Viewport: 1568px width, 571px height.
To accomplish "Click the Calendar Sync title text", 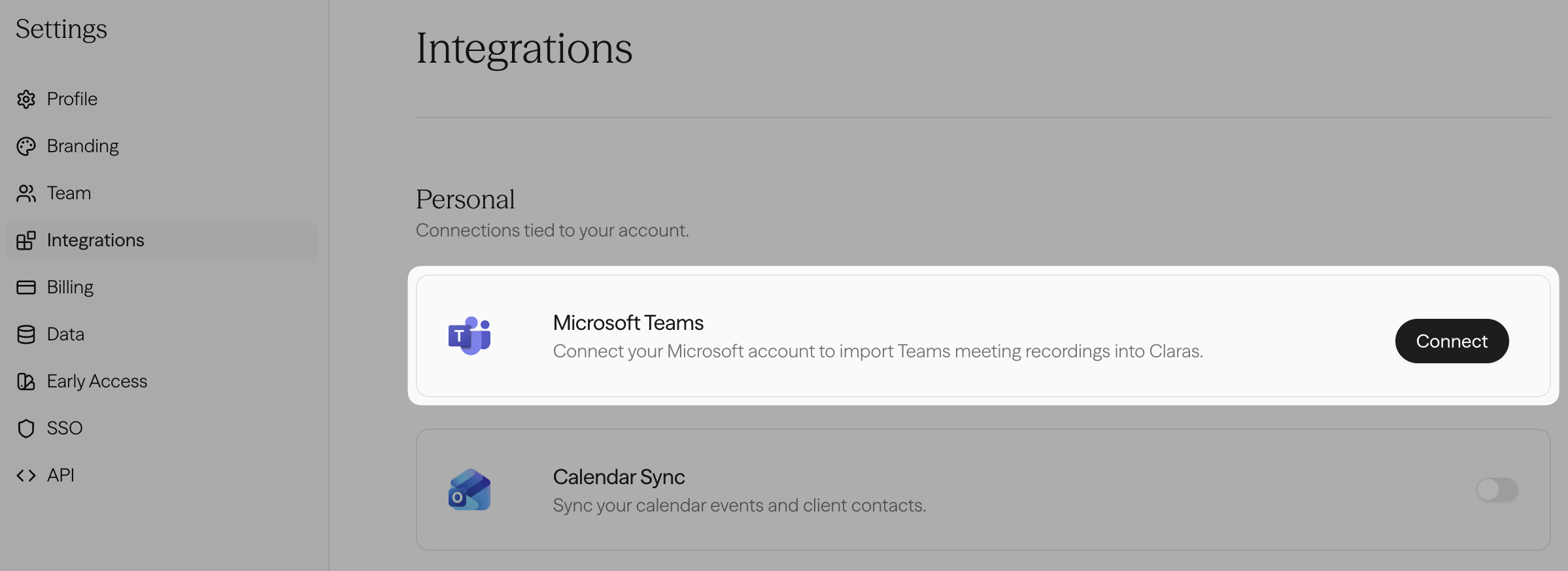I will (619, 477).
